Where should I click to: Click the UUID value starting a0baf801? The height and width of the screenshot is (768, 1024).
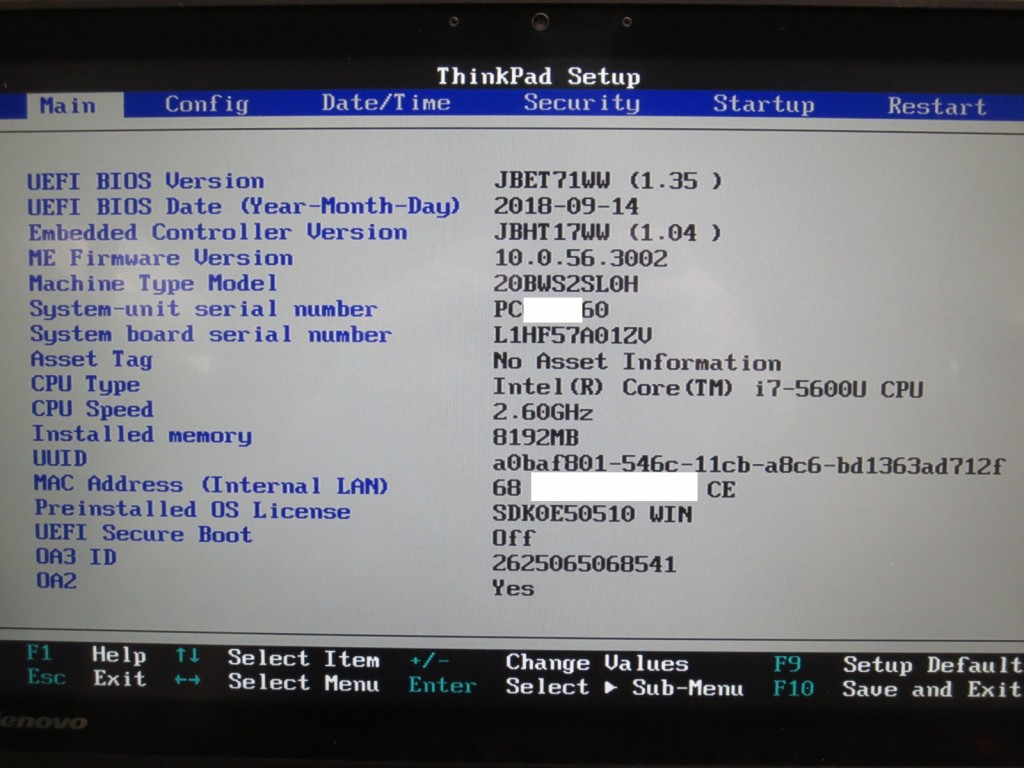748,465
